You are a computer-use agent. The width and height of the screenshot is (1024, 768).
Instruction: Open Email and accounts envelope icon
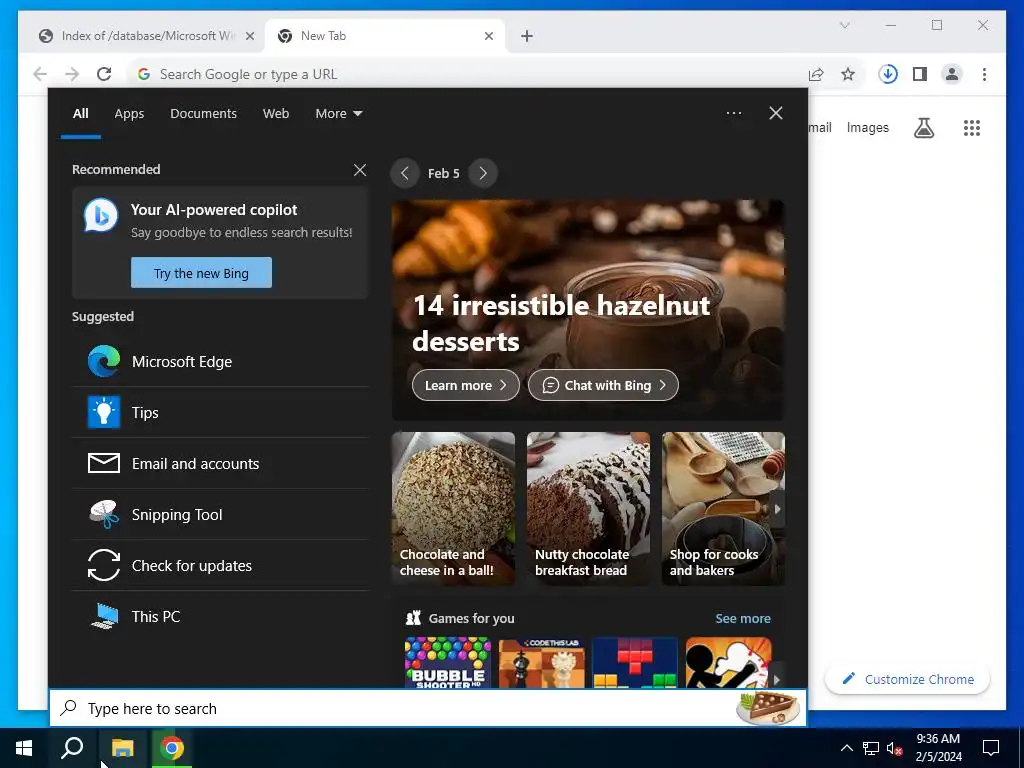tap(104, 463)
